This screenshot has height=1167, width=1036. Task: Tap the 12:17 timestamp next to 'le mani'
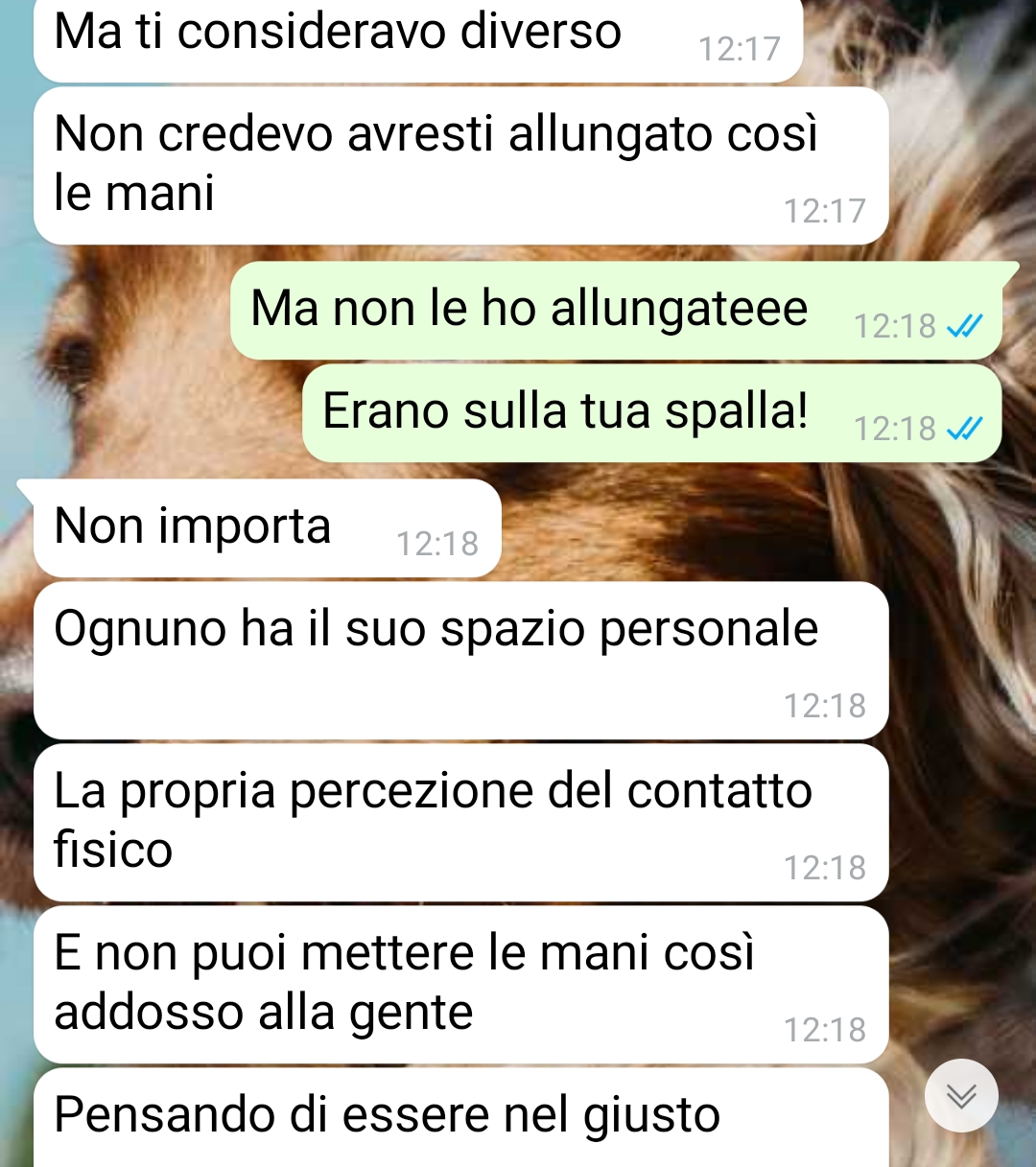click(825, 211)
